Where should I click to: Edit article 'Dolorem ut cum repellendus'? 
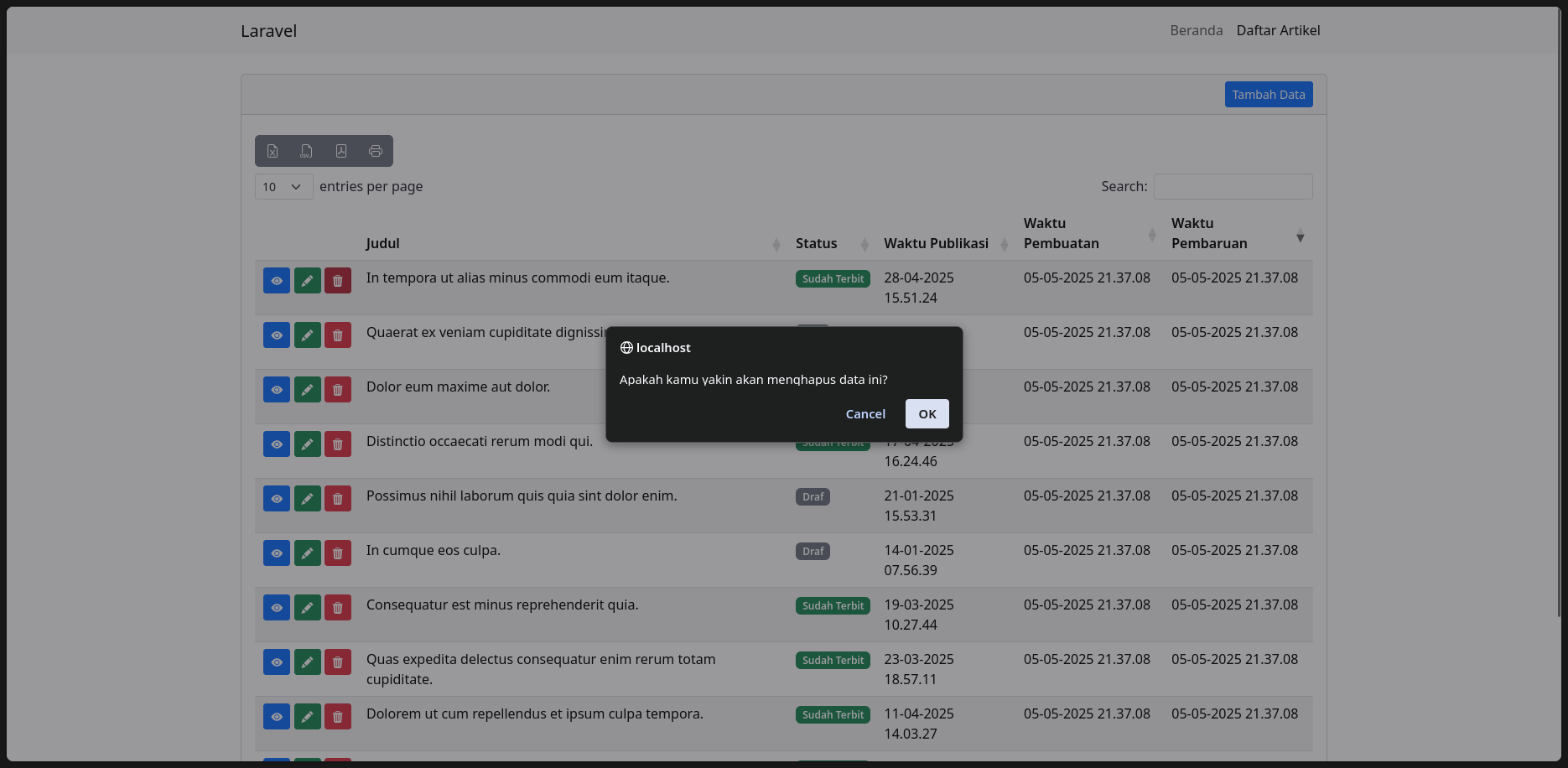coord(308,717)
